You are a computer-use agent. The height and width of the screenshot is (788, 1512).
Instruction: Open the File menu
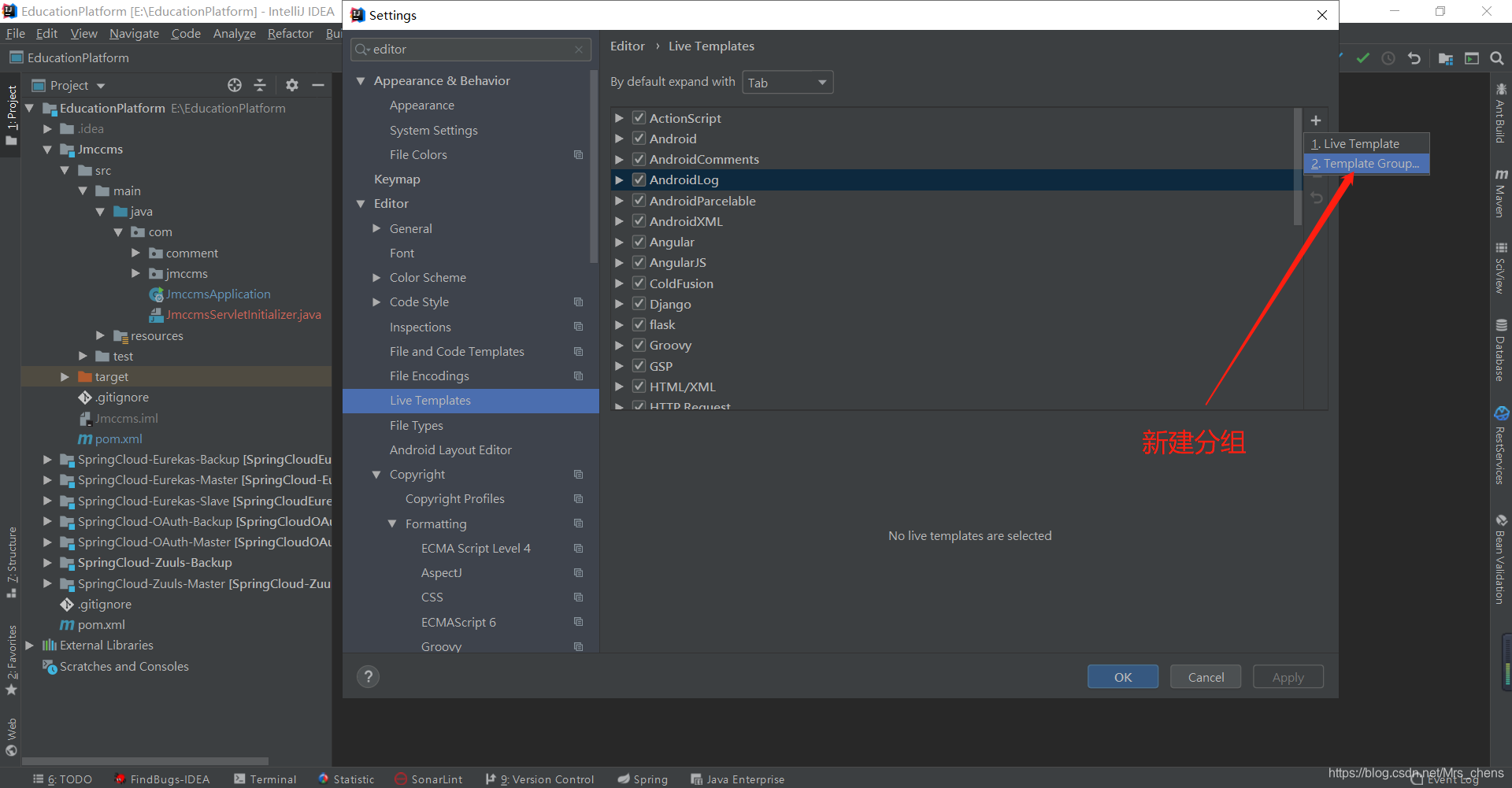click(x=16, y=33)
